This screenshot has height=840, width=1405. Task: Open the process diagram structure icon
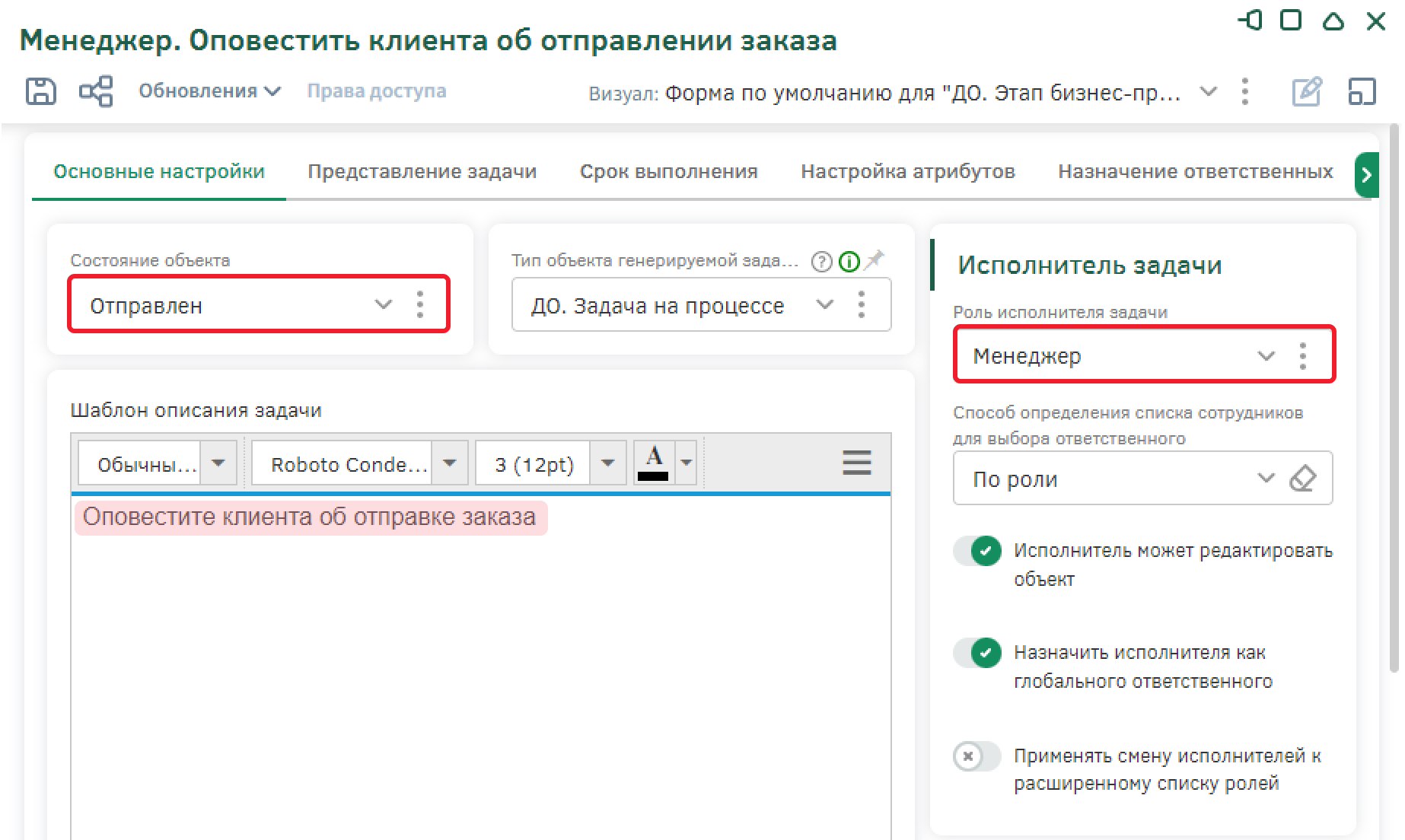tap(96, 91)
